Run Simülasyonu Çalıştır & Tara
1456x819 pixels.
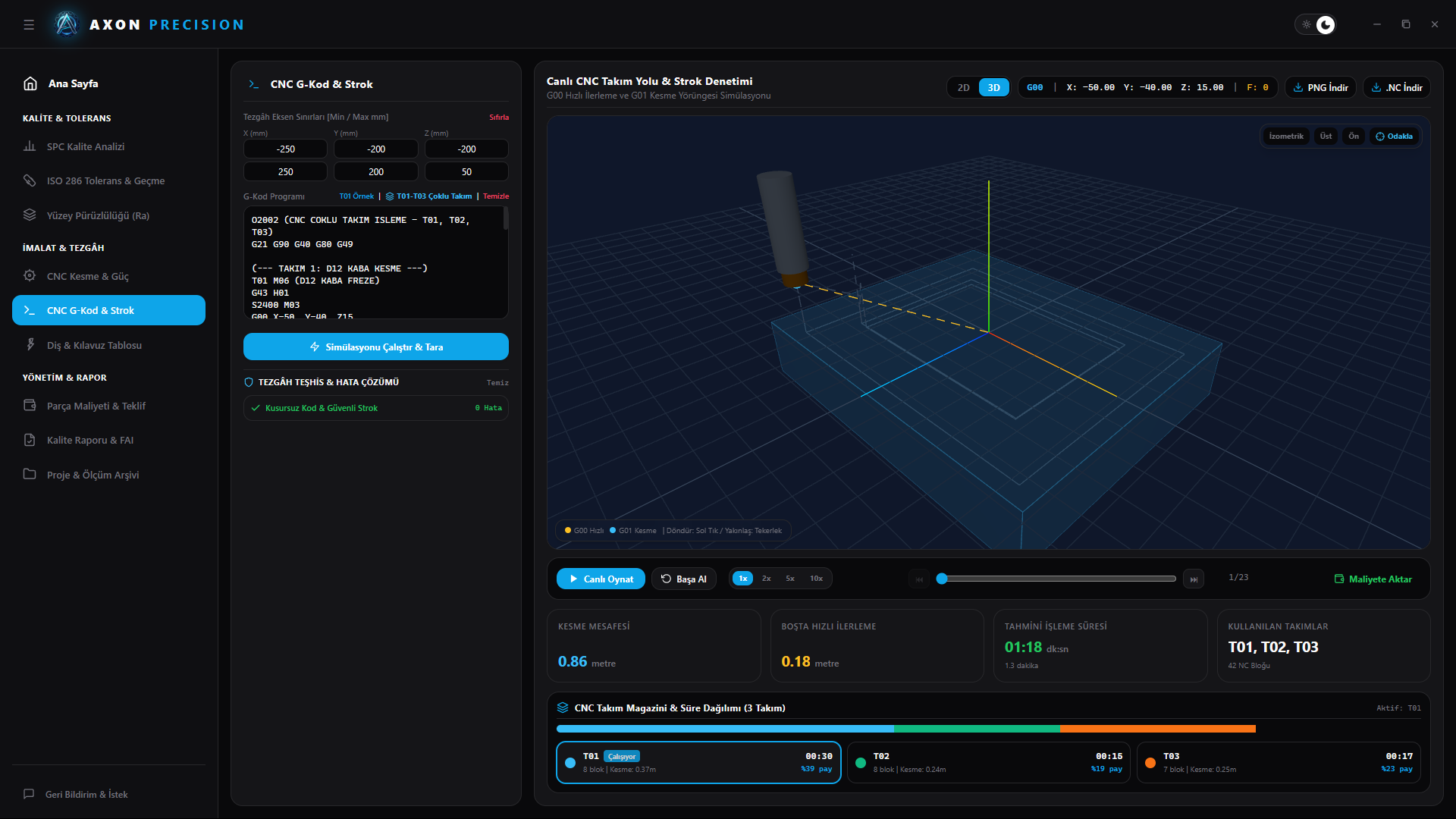click(376, 347)
